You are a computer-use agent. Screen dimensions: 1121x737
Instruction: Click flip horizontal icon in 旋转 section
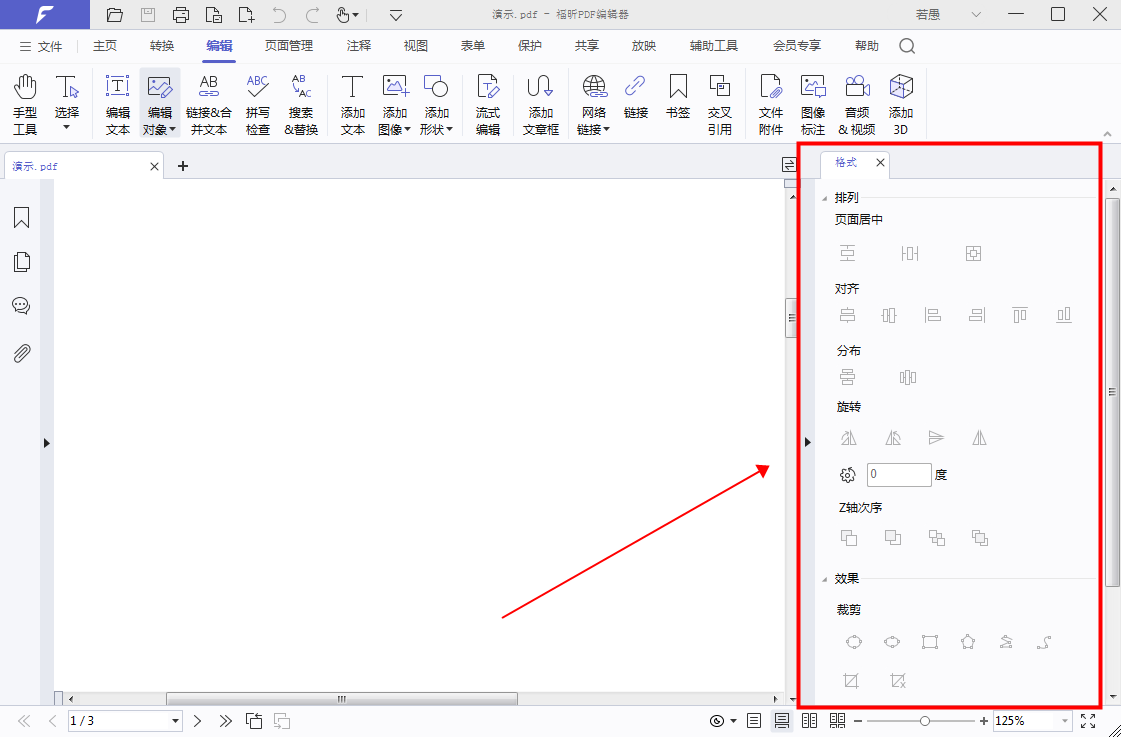point(979,437)
